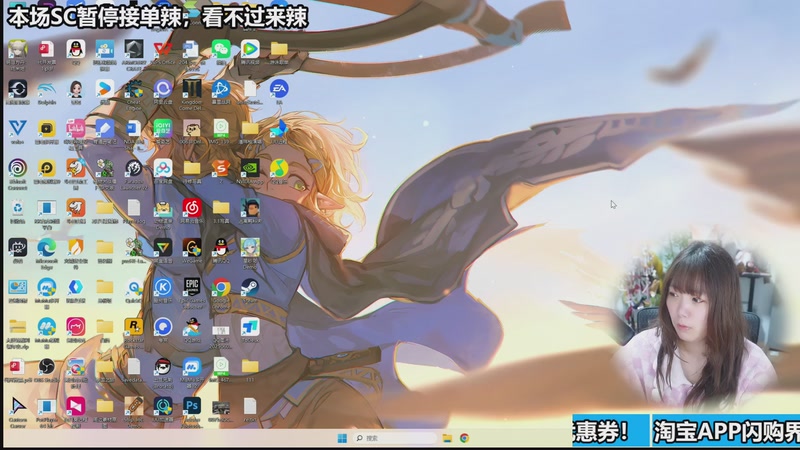Open Google Chrome from the taskbar
800x450 pixels.
tap(464, 438)
